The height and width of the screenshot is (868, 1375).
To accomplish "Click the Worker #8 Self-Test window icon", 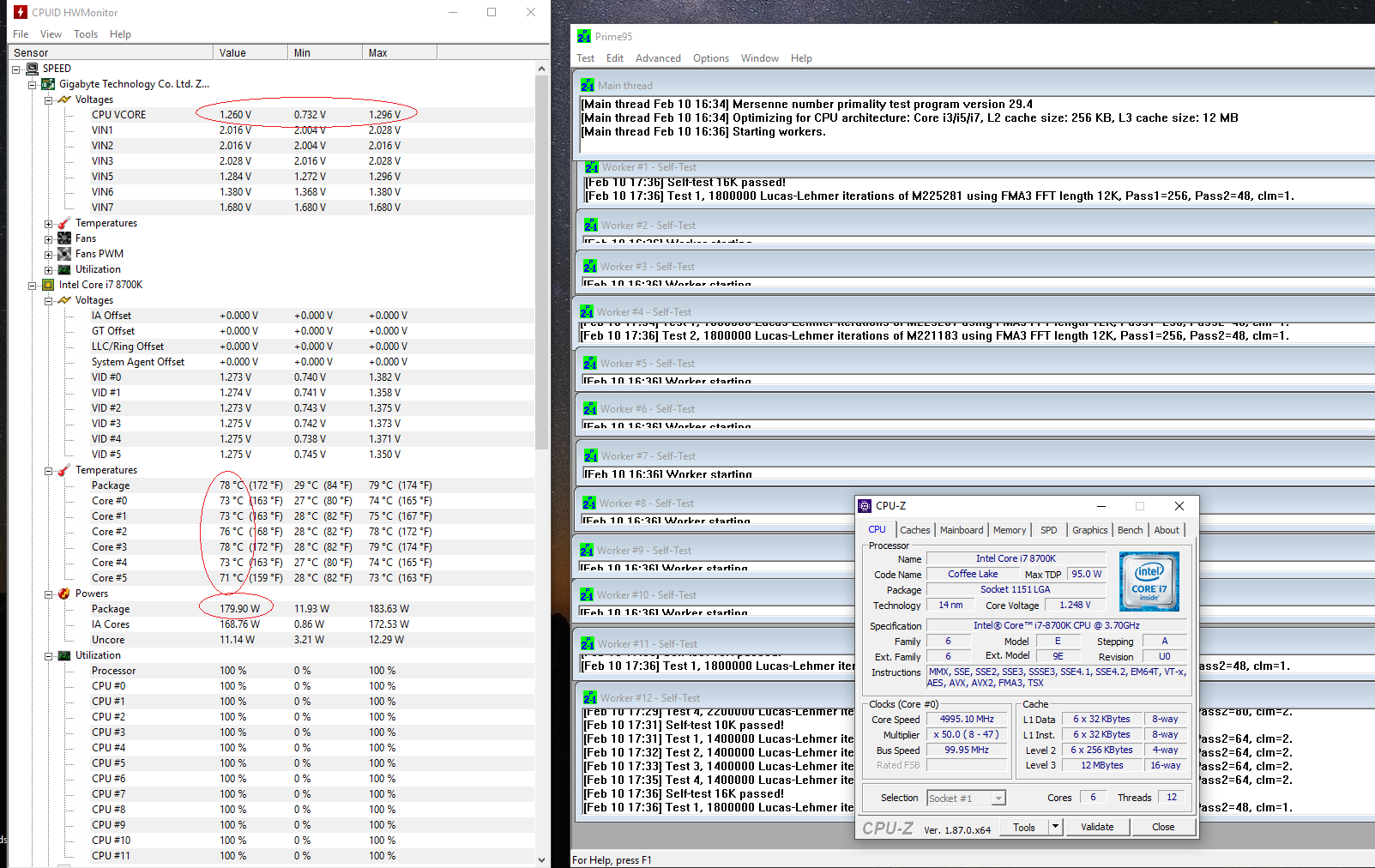I will pyautogui.click(x=589, y=503).
